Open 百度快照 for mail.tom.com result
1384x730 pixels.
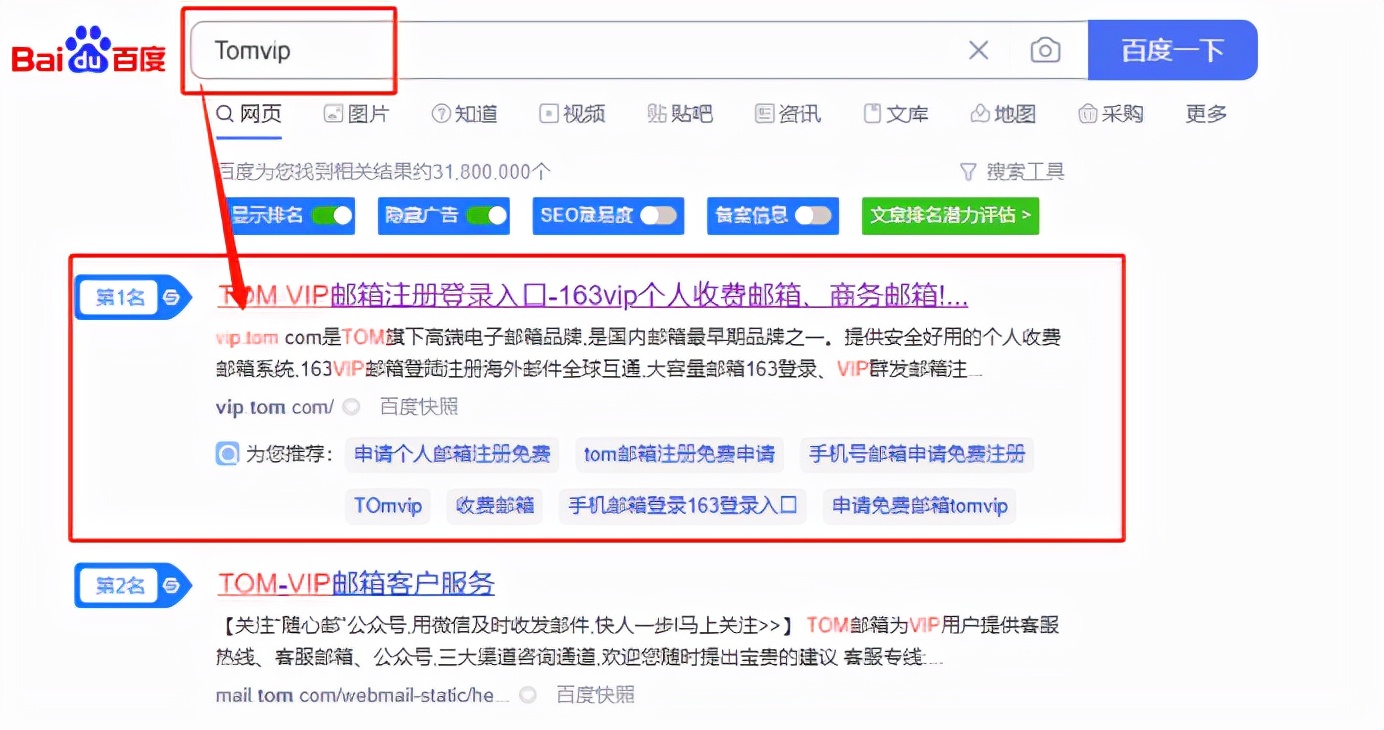[x=595, y=694]
